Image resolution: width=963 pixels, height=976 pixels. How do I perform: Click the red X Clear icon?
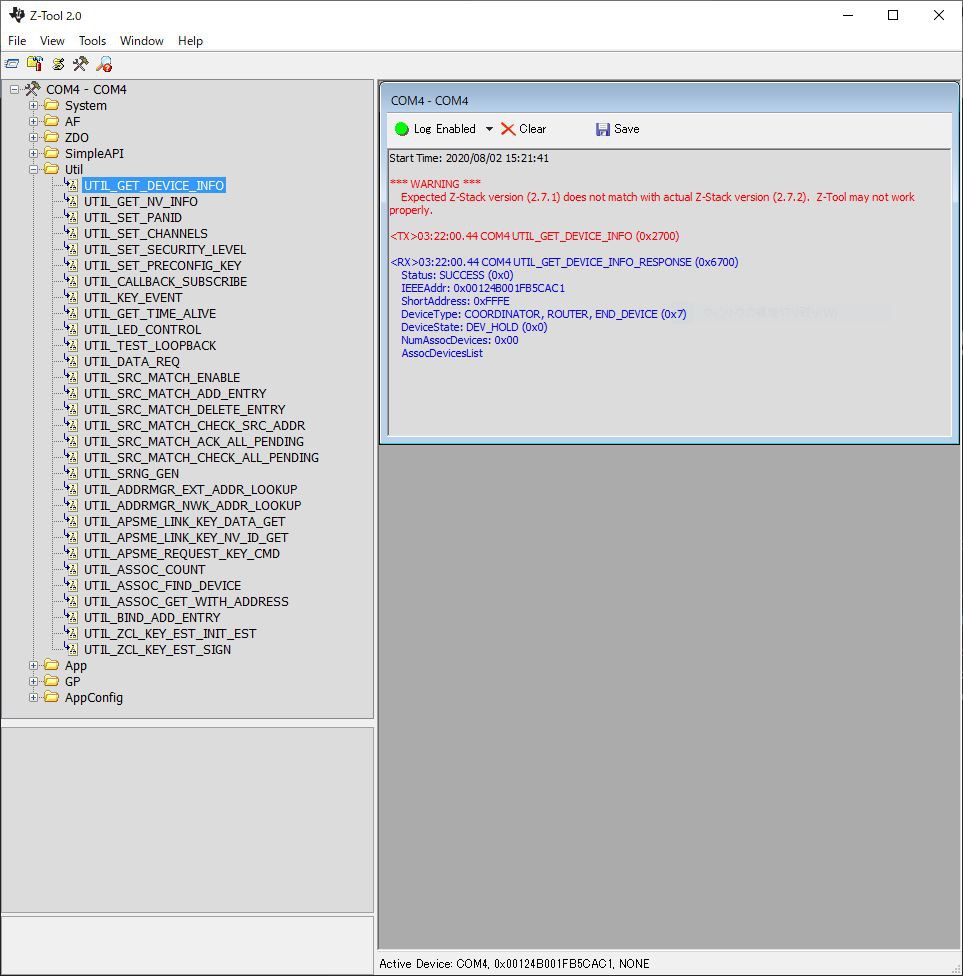coord(508,129)
